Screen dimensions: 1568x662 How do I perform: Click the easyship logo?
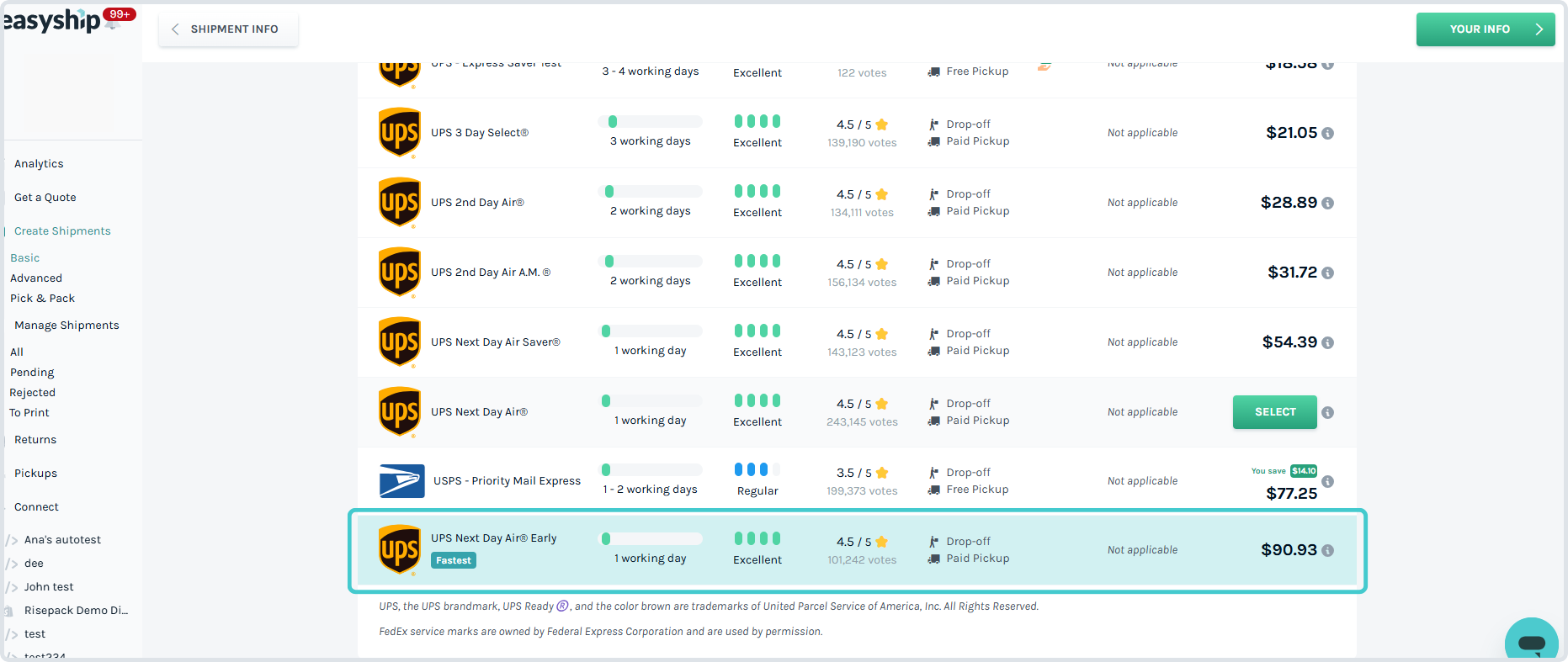(52, 21)
